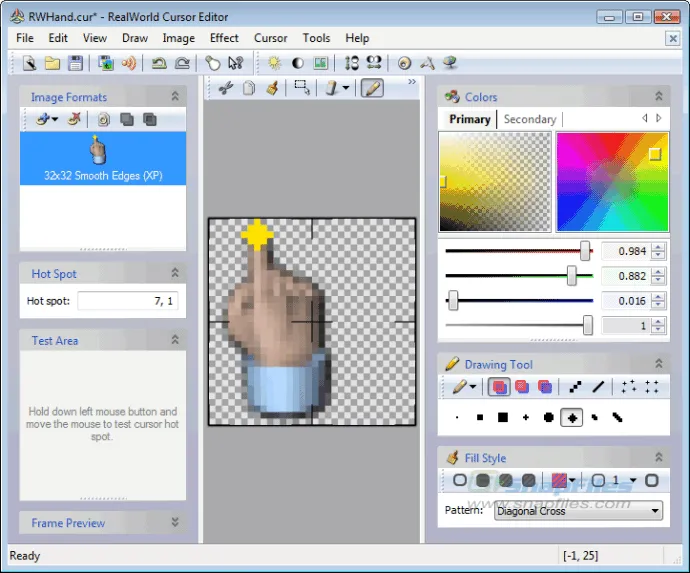Activate the Pencil drawing tool above canvas
Screen dimensions: 690x573
372,88
